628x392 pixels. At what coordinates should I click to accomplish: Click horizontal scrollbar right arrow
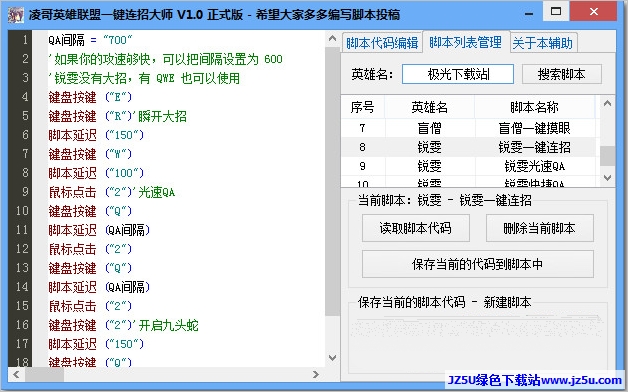click(316, 374)
